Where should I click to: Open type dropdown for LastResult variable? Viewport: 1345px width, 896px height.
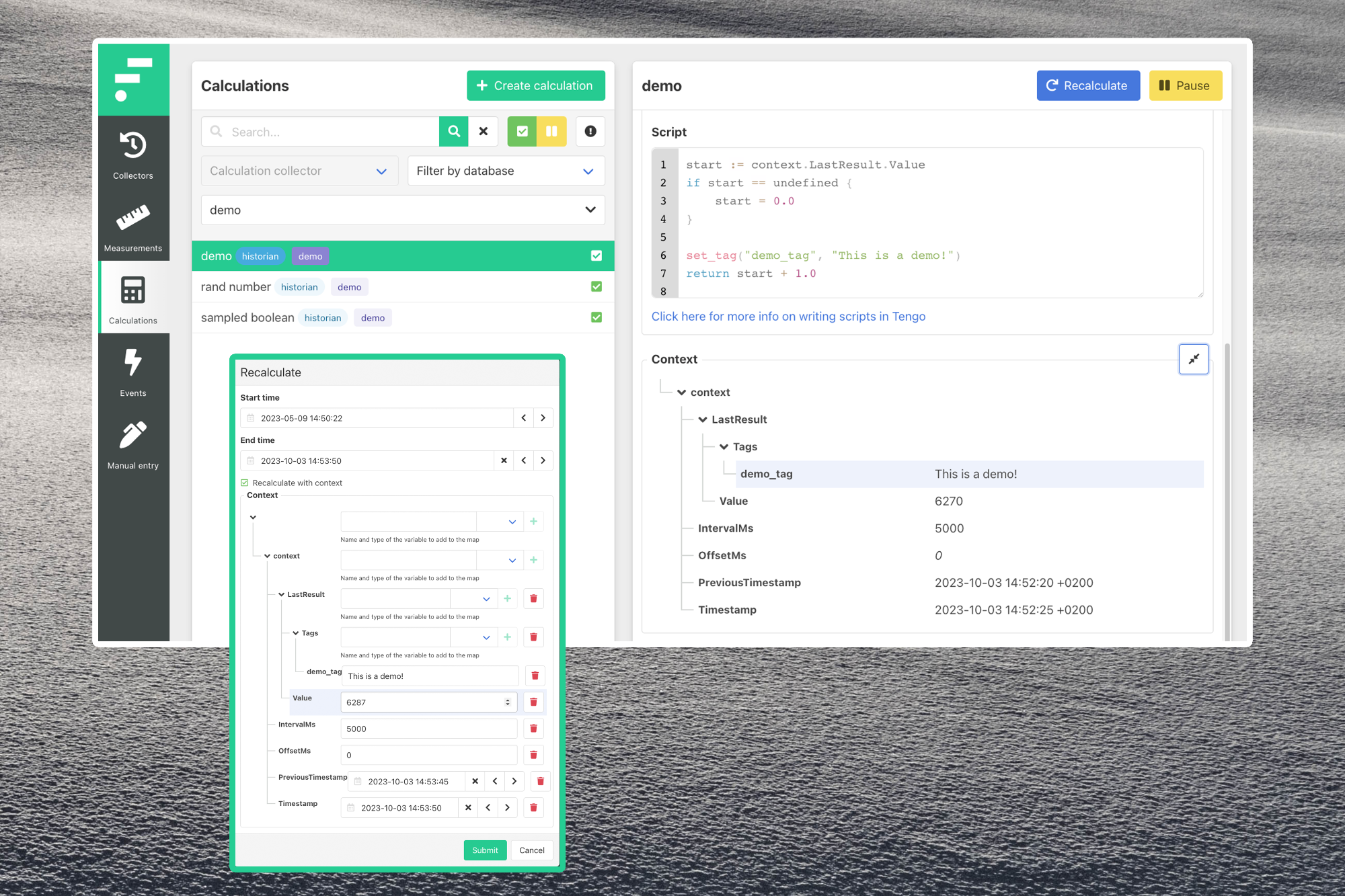coord(473,598)
